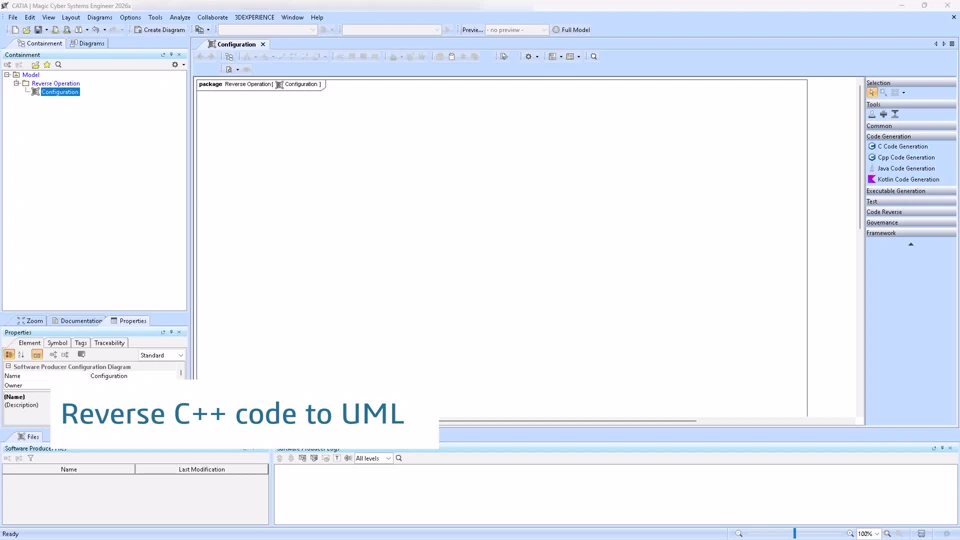Viewport: 960px width, 540px height.
Task: Switch to the Documentation tab
Action: pos(77,321)
